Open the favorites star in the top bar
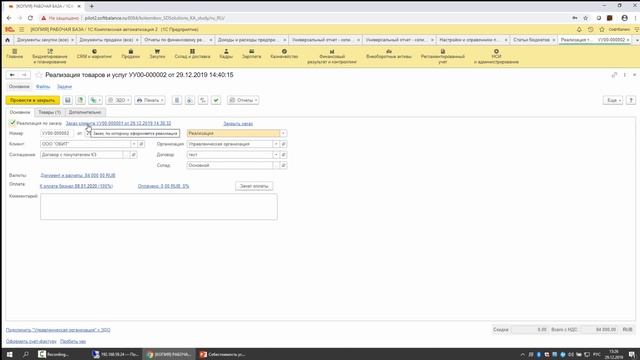Image resolution: width=640 pixels, height=360 pixels. click(x=602, y=29)
